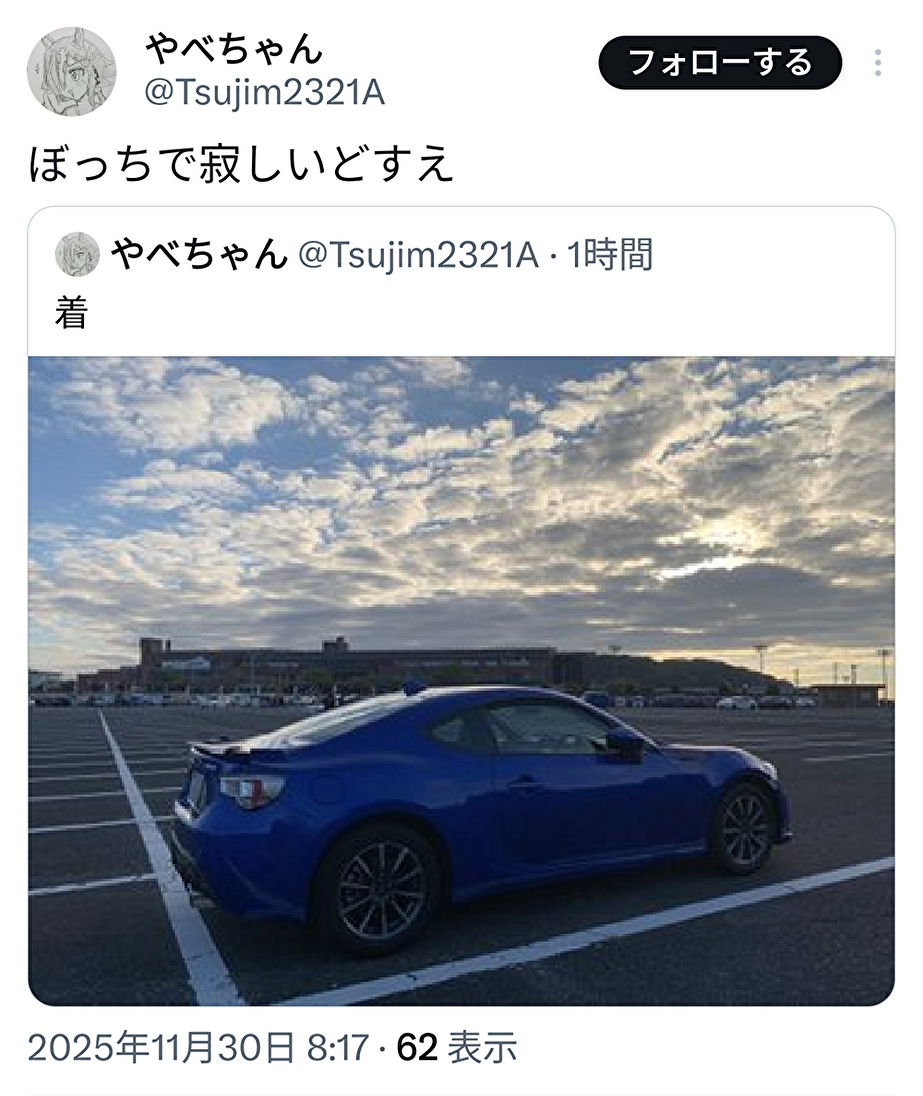View the 62 表示 view count

457,1048
